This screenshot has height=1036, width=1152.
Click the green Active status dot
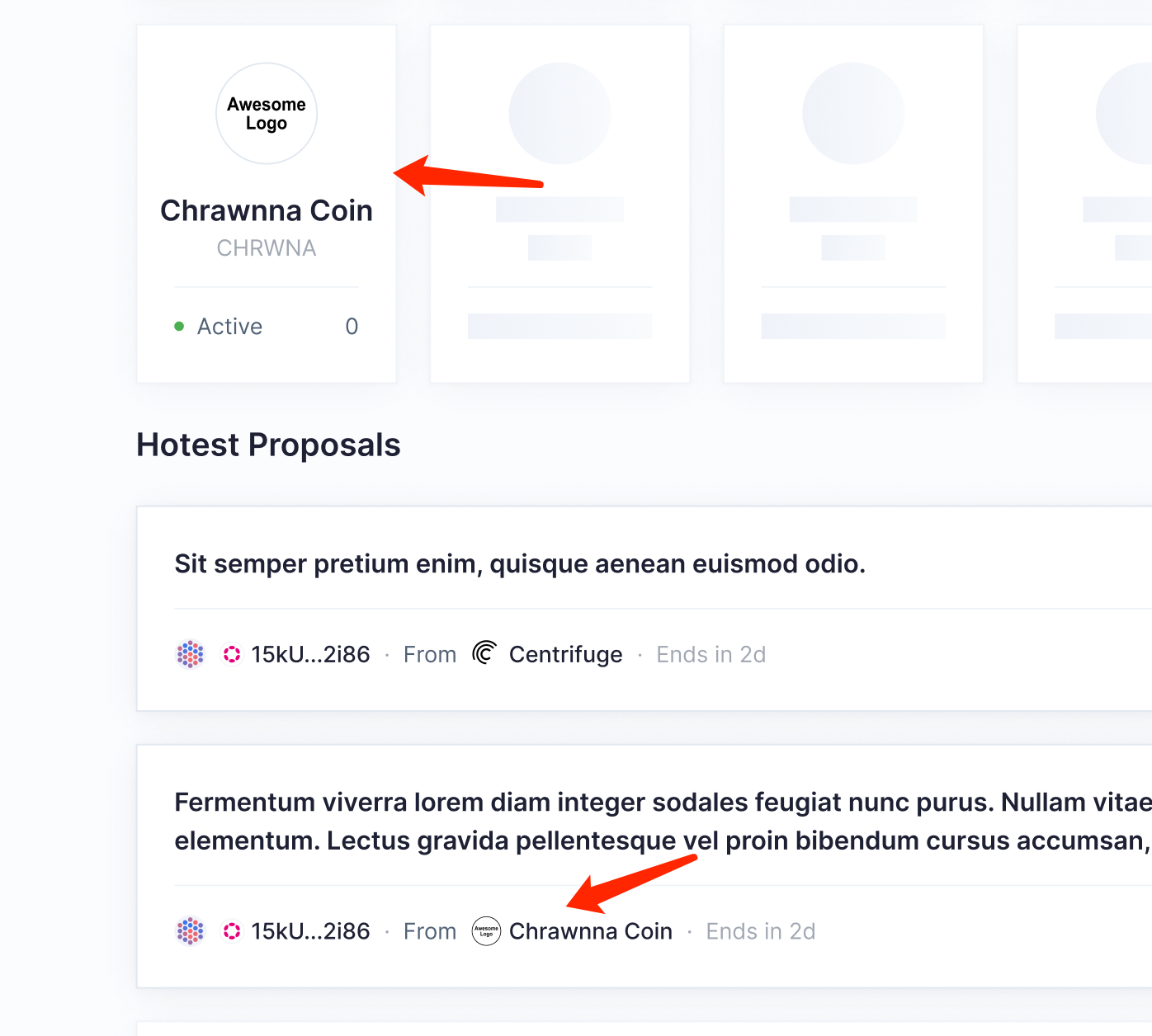click(179, 326)
